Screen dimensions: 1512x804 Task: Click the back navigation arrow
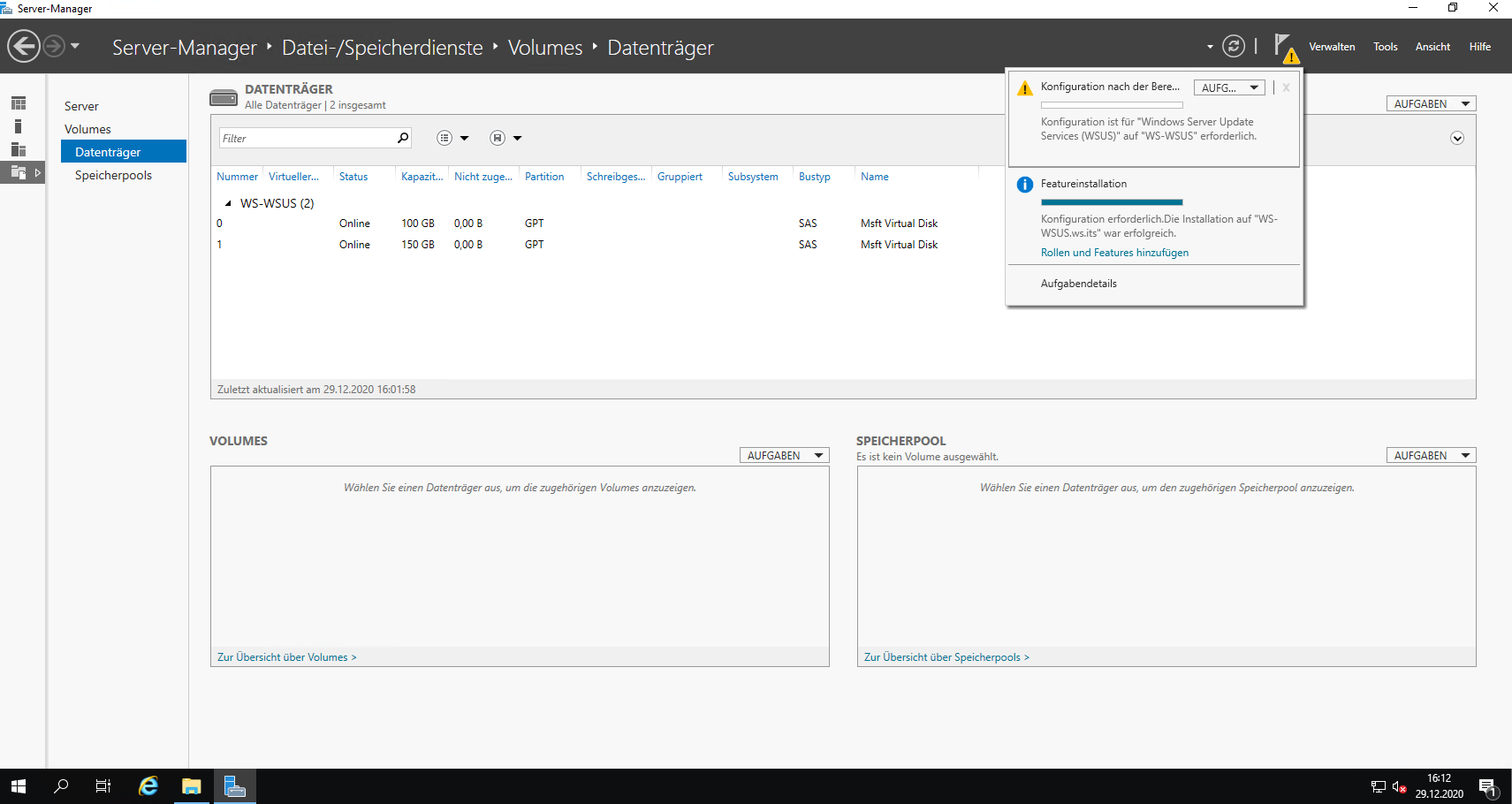[x=24, y=46]
